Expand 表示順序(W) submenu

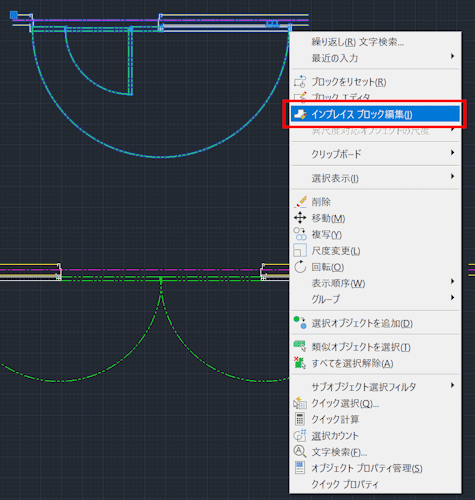tap(375, 283)
